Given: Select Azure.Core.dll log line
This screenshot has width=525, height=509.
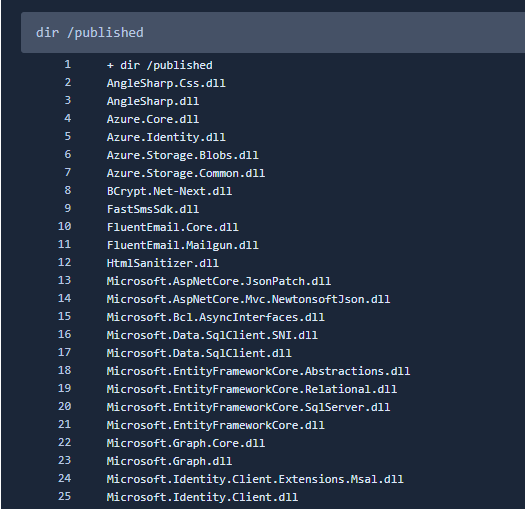Looking at the screenshot, I should click(153, 119).
